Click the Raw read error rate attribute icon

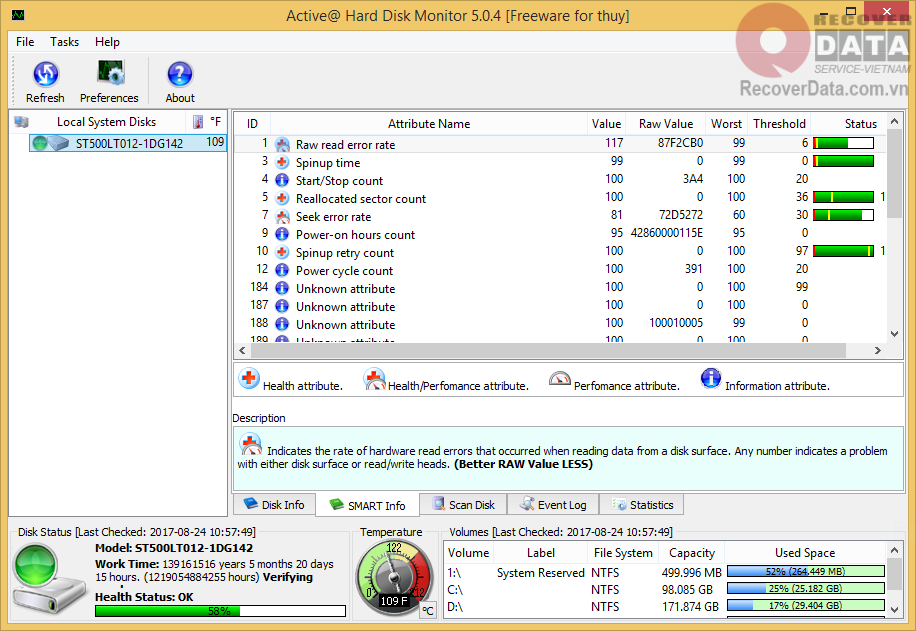[x=282, y=144]
